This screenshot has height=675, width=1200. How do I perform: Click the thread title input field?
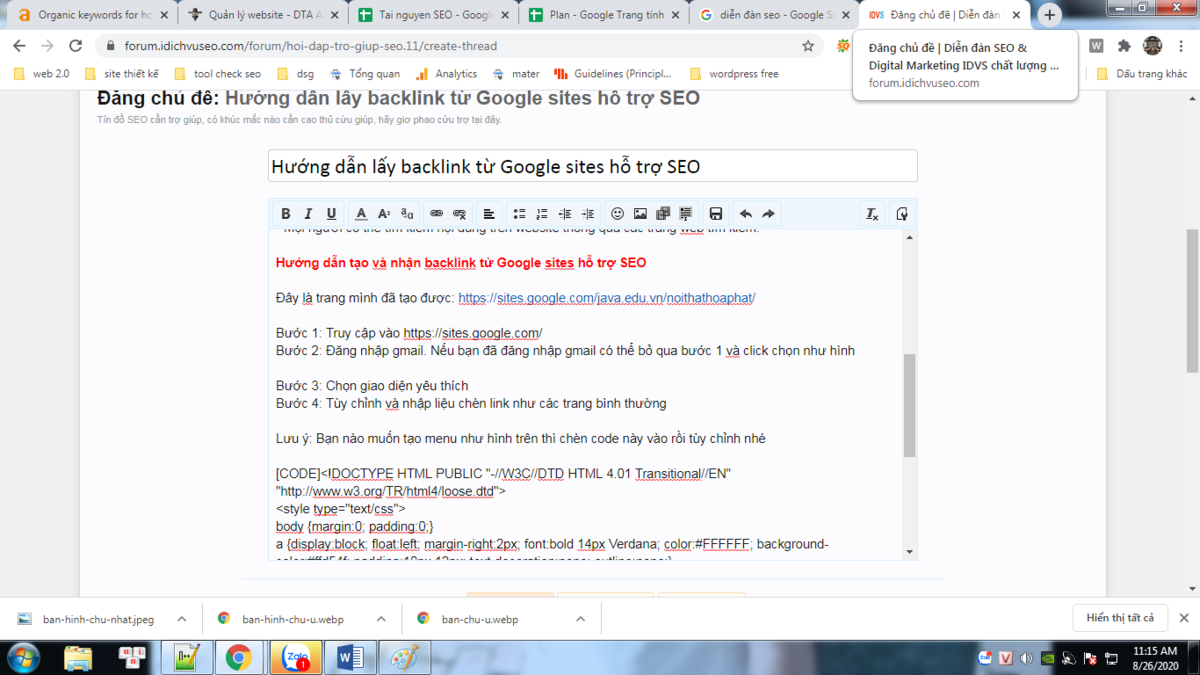592,166
